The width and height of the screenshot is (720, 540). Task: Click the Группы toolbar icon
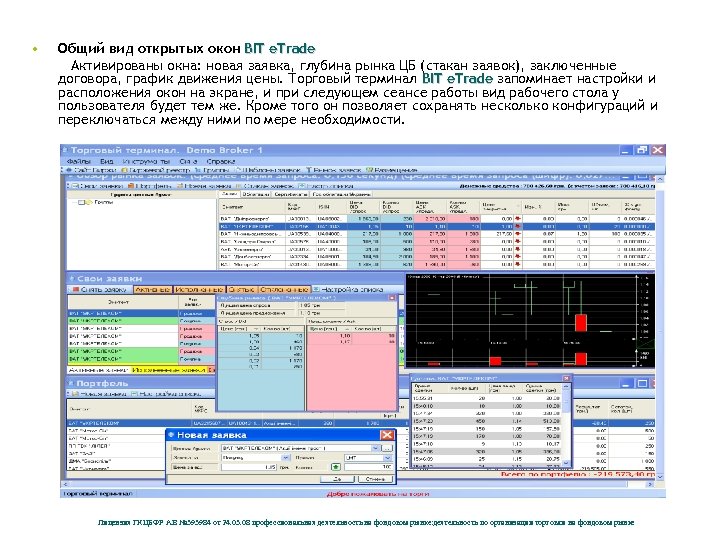[x=210, y=170]
